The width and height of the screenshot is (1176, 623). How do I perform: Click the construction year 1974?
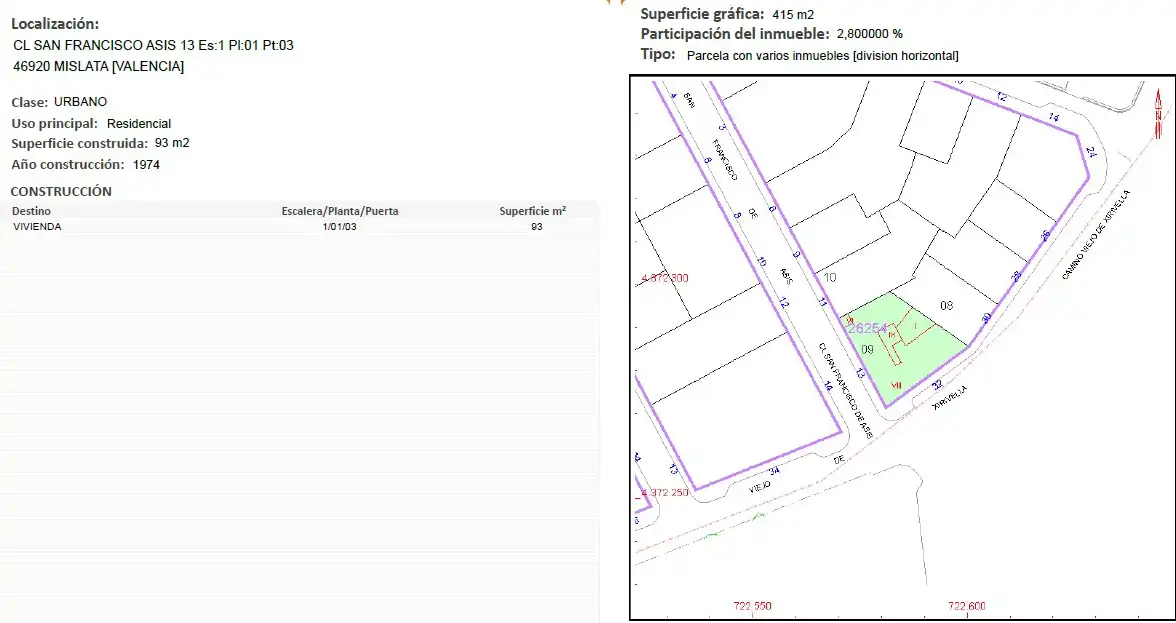[146, 164]
